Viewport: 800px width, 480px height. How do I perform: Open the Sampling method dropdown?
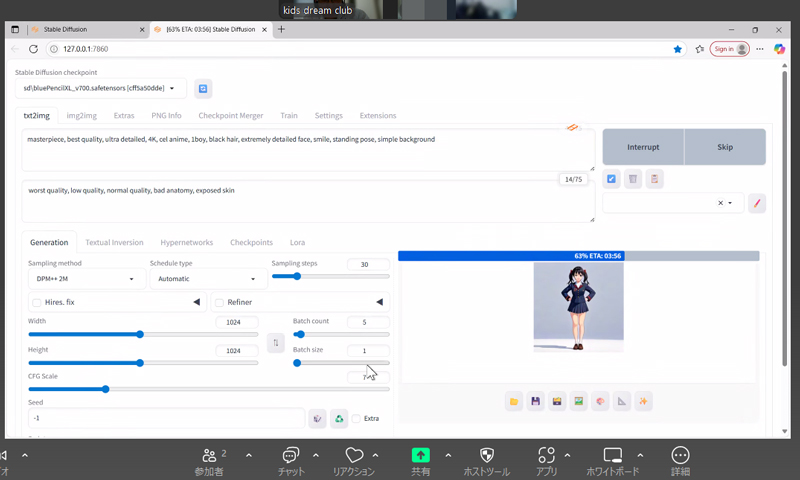click(85, 279)
